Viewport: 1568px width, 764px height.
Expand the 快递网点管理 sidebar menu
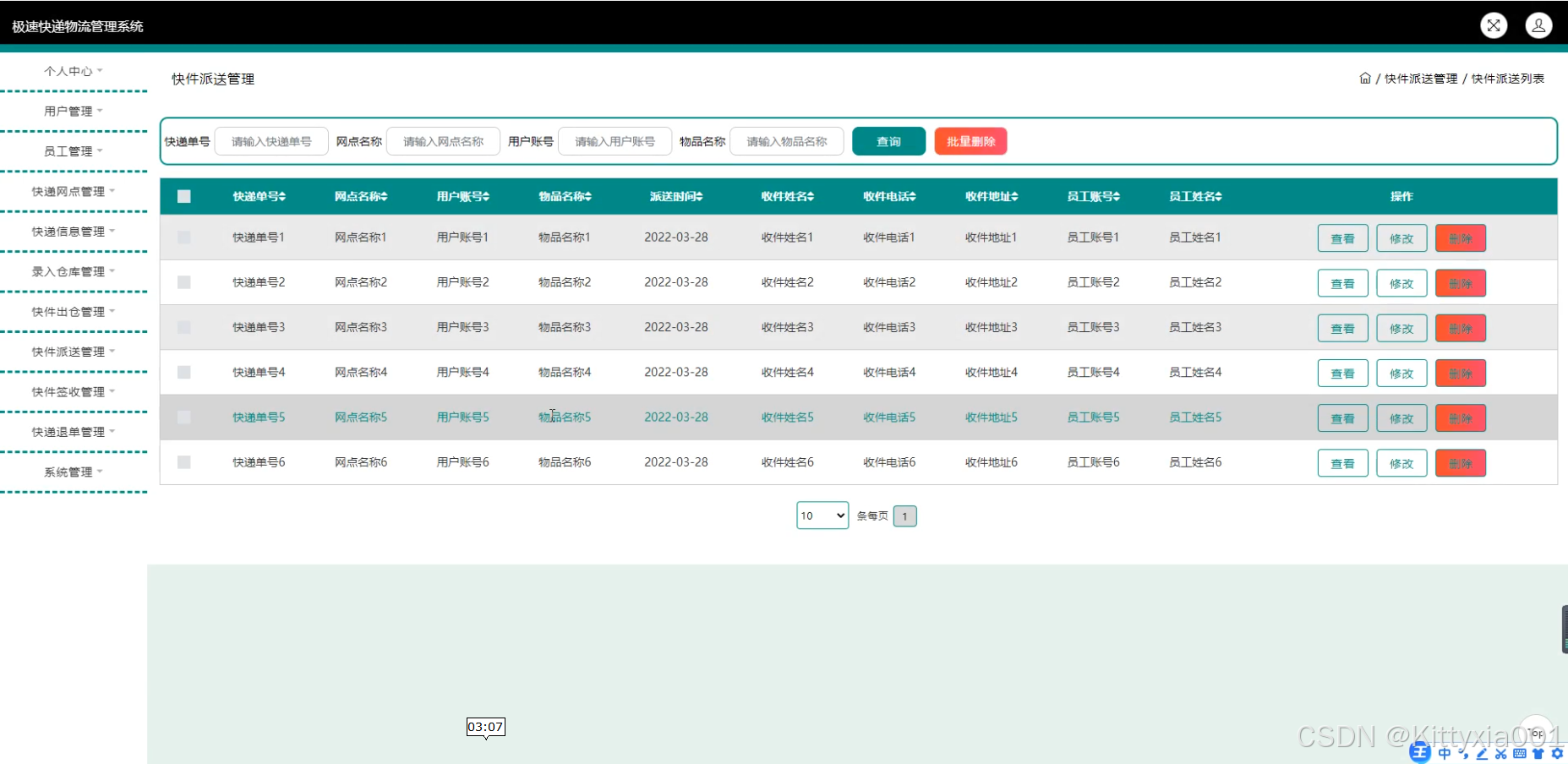[x=73, y=192]
